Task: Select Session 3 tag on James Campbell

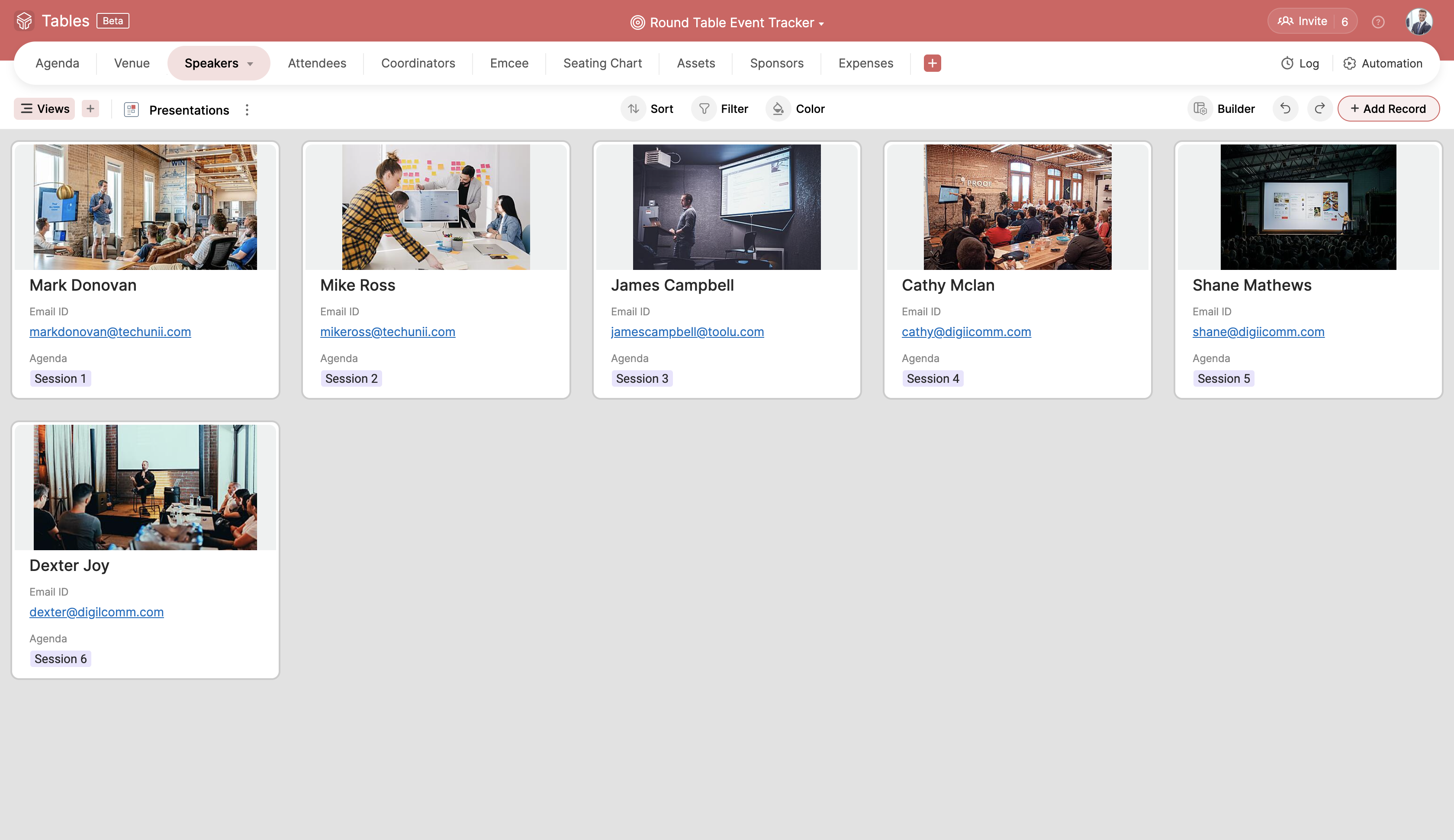Action: [642, 378]
